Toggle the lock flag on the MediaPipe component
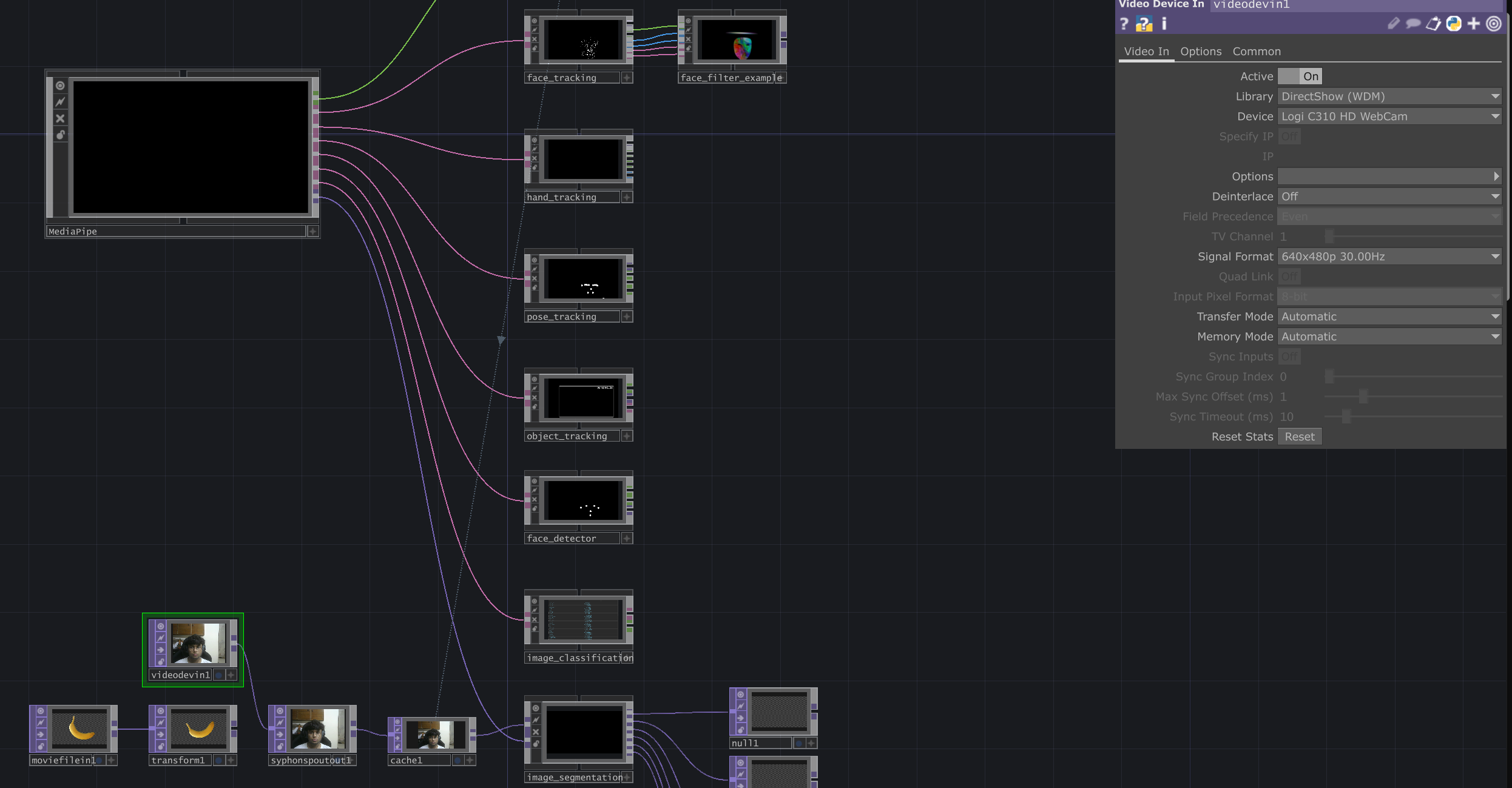The height and width of the screenshot is (788, 1512). (60, 135)
